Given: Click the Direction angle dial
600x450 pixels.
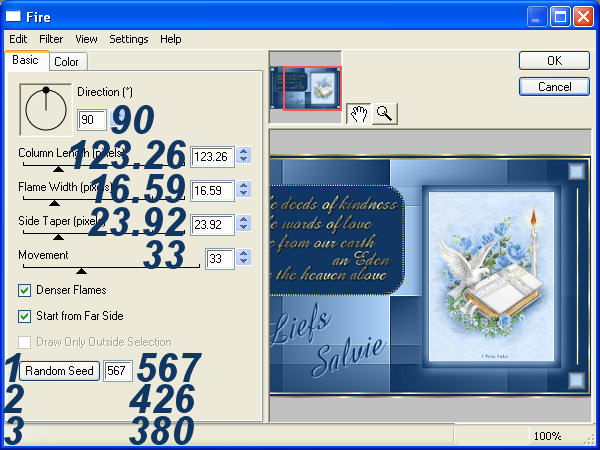Looking at the screenshot, I should (46, 110).
